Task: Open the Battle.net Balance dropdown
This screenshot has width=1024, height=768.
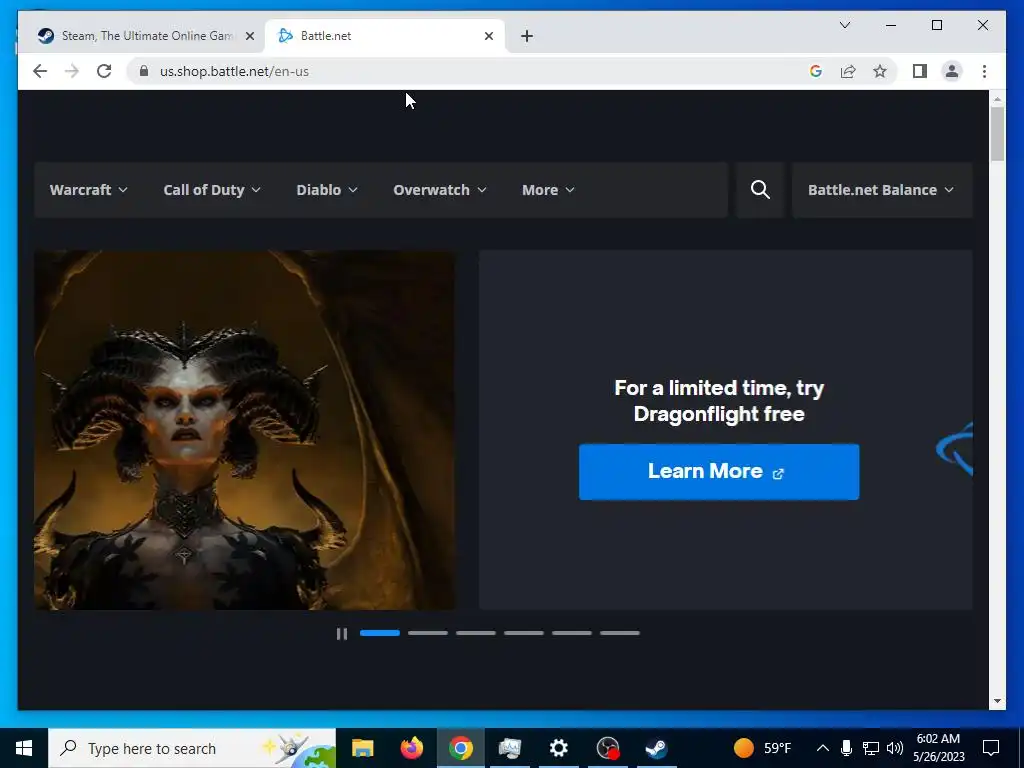Action: point(881,190)
